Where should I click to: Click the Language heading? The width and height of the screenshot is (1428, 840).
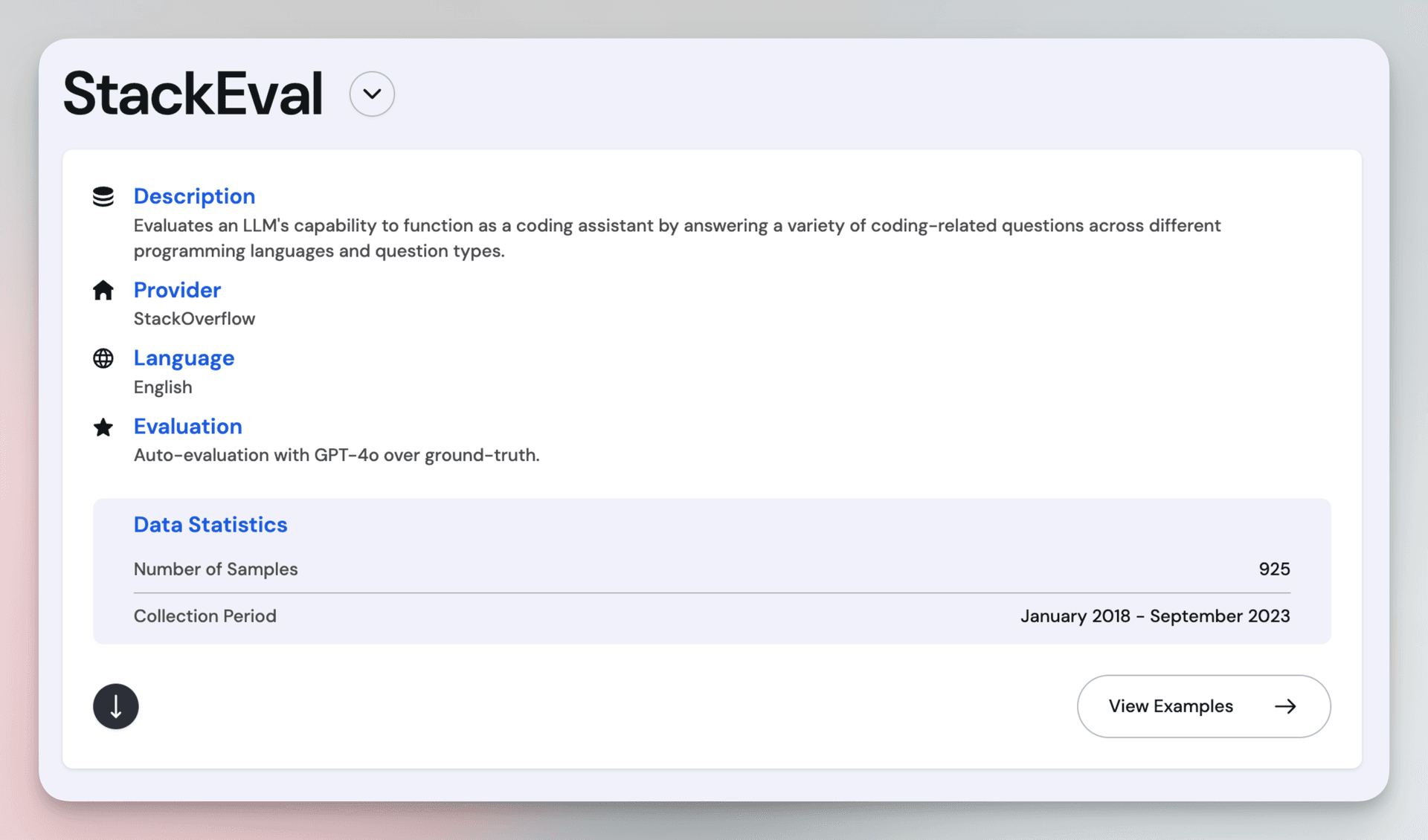pyautogui.click(x=184, y=358)
